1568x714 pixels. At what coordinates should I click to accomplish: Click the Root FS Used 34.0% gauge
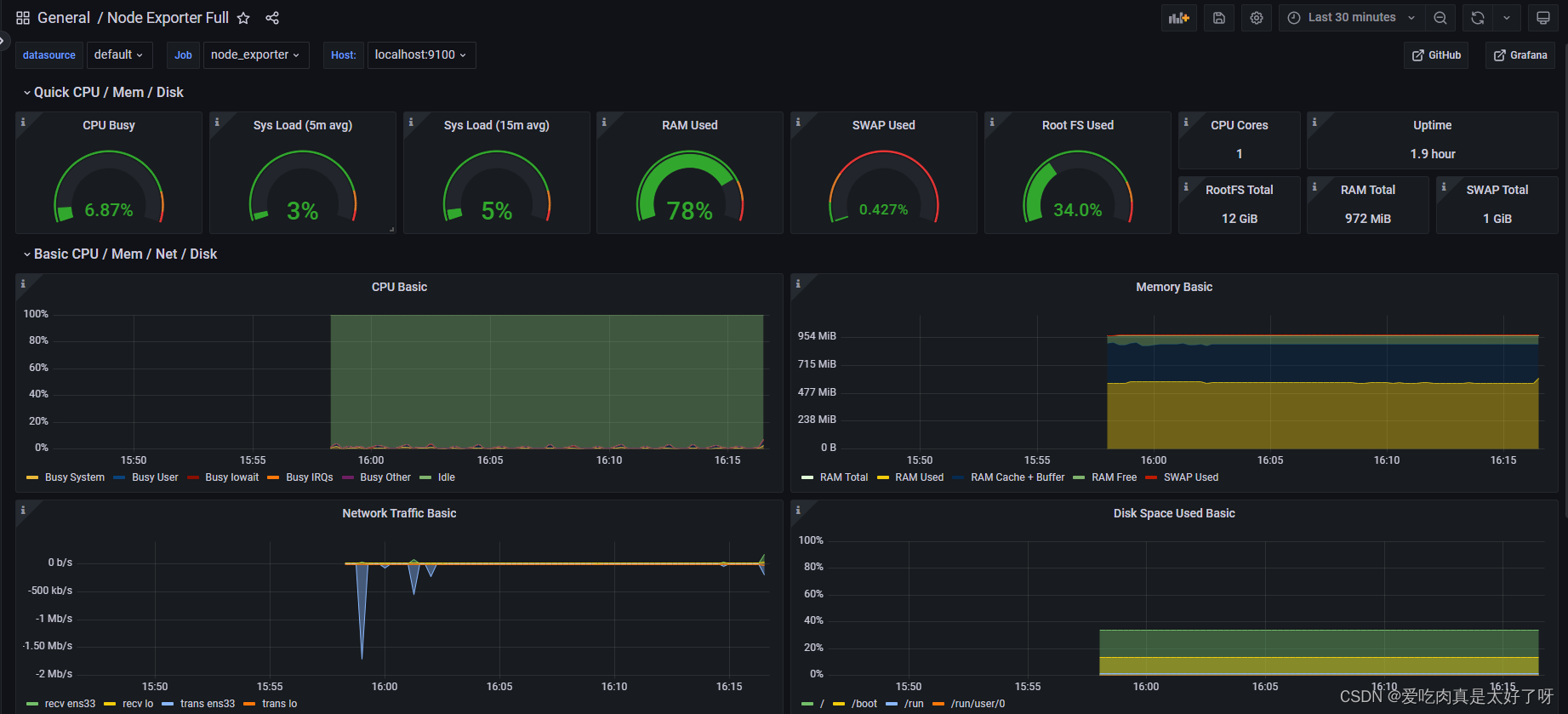(1078, 187)
